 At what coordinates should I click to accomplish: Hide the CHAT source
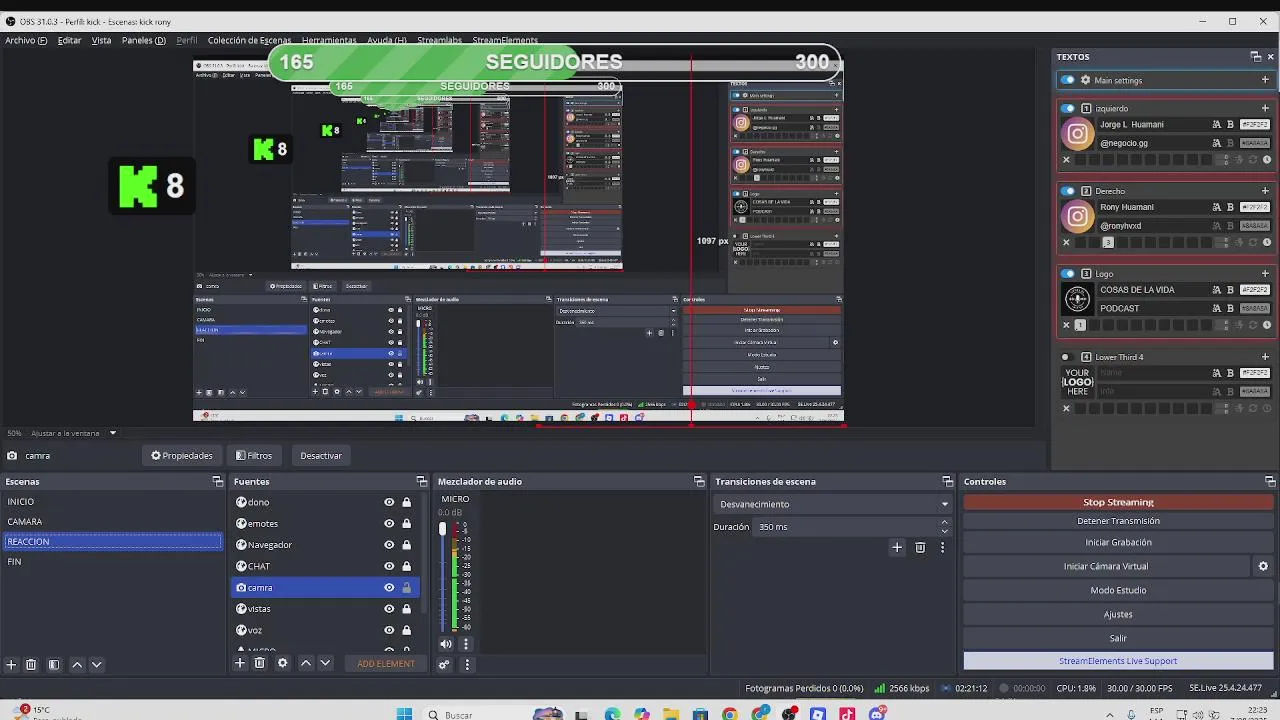[x=389, y=566]
